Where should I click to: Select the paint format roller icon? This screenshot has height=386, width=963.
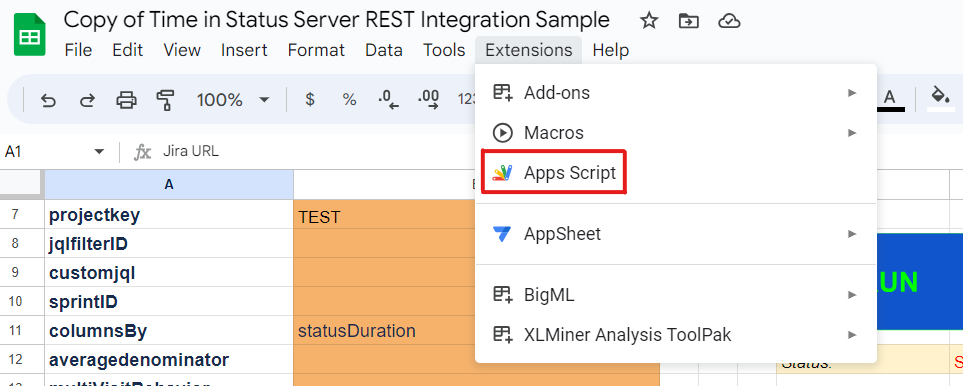pyautogui.click(x=166, y=99)
